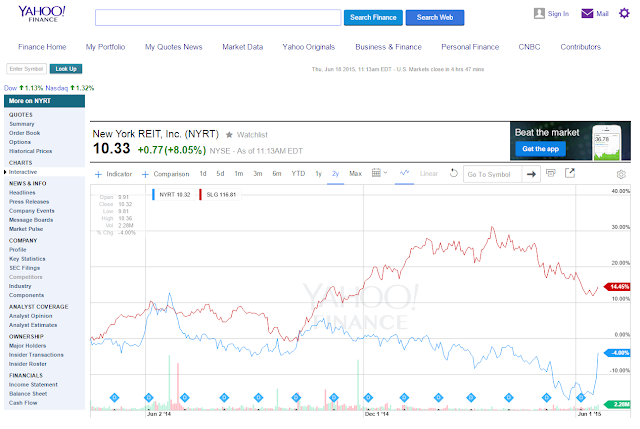This screenshot has width=640, height=429.
Task: Open the chart settings gear
Action: click(621, 174)
